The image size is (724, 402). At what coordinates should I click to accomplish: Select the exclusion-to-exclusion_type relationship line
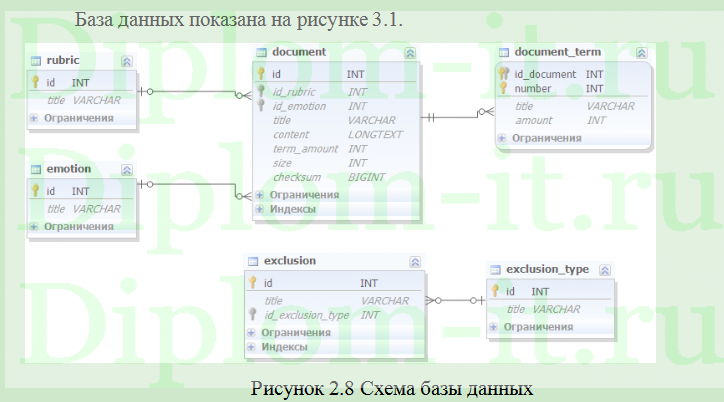(x=455, y=300)
